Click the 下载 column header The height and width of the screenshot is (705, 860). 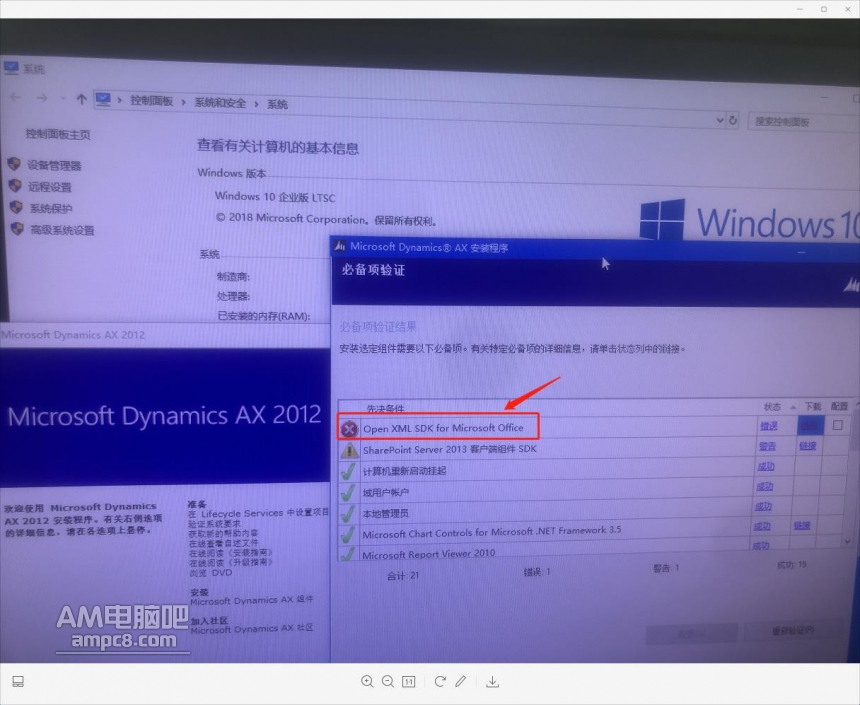[x=813, y=406]
